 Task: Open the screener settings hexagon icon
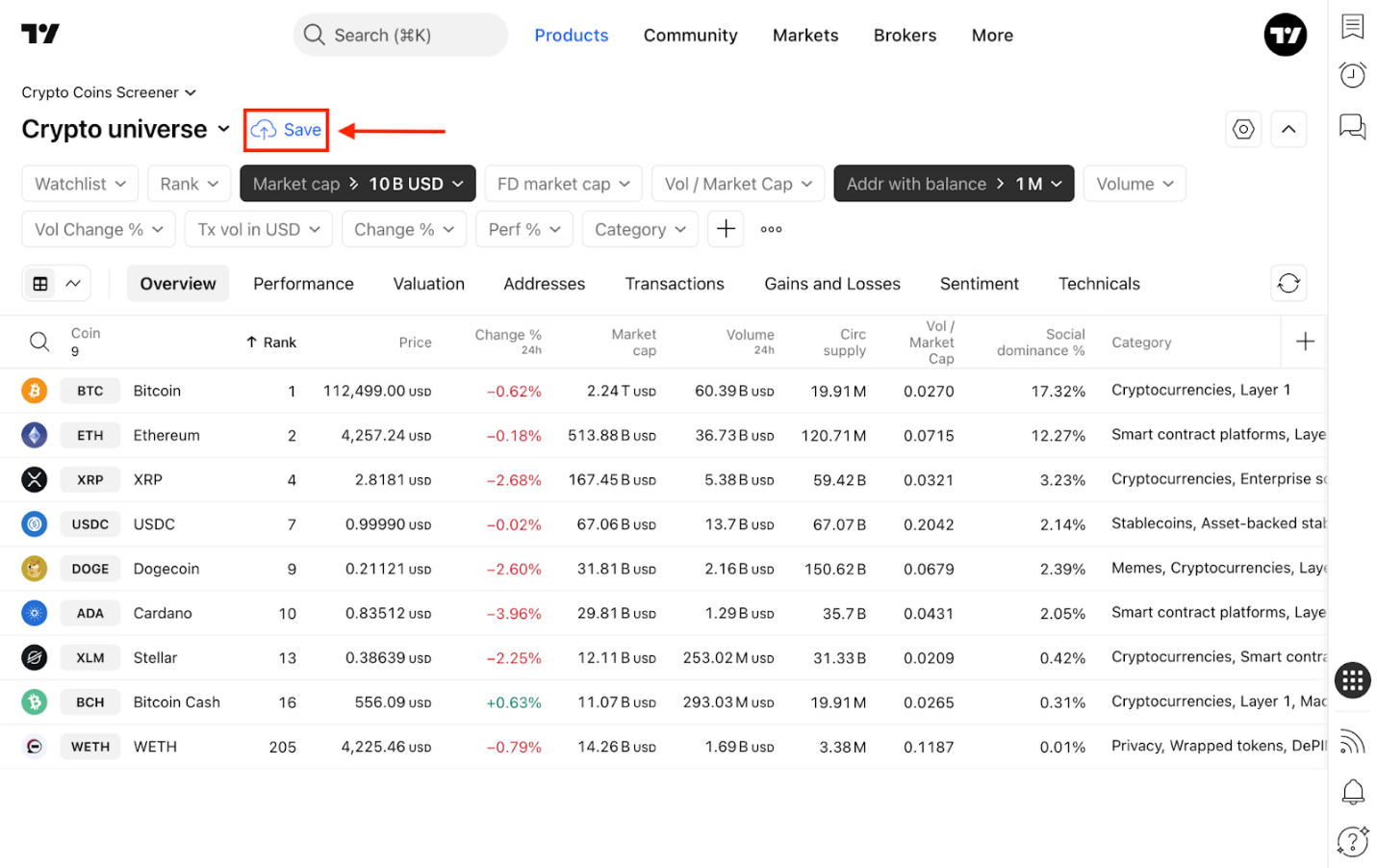[1243, 129]
